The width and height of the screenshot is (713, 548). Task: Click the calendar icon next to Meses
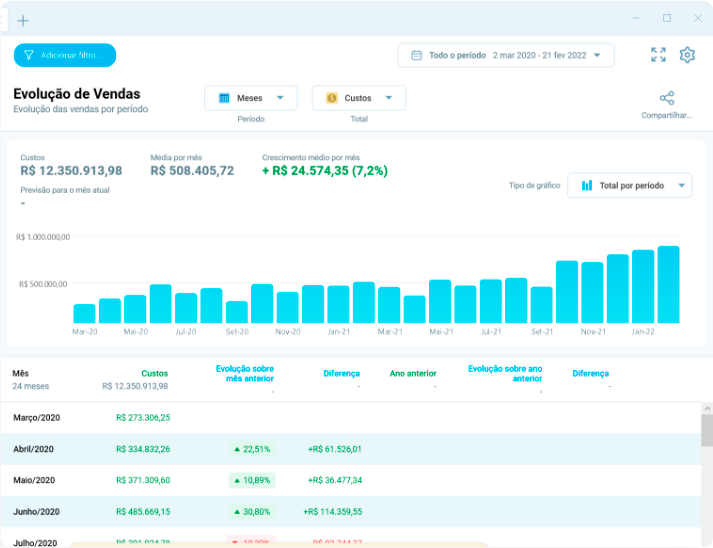point(224,98)
